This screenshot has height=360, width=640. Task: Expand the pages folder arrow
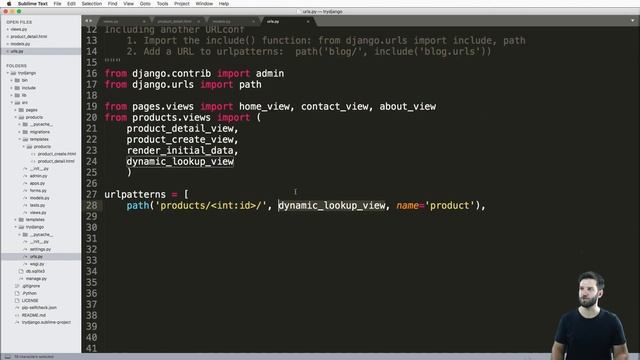16,110
